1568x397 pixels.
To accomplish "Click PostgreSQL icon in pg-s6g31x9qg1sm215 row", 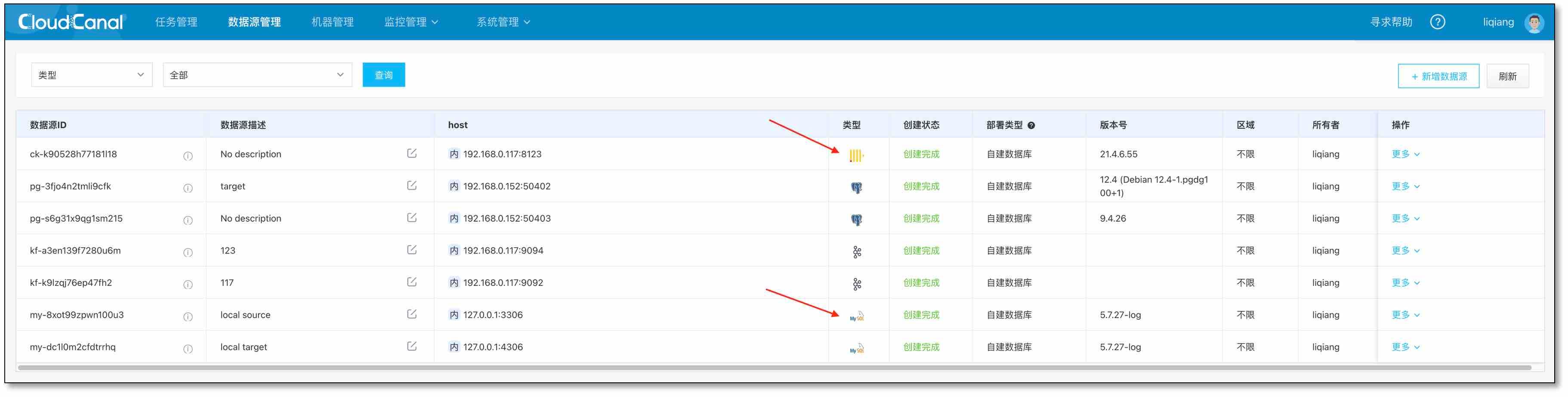I will (856, 220).
